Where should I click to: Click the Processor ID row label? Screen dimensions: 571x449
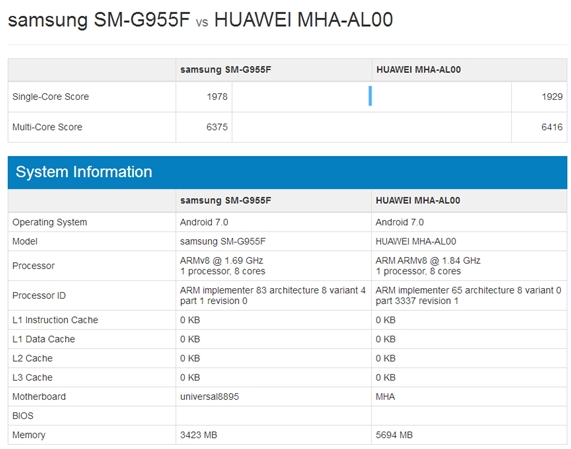click(39, 295)
